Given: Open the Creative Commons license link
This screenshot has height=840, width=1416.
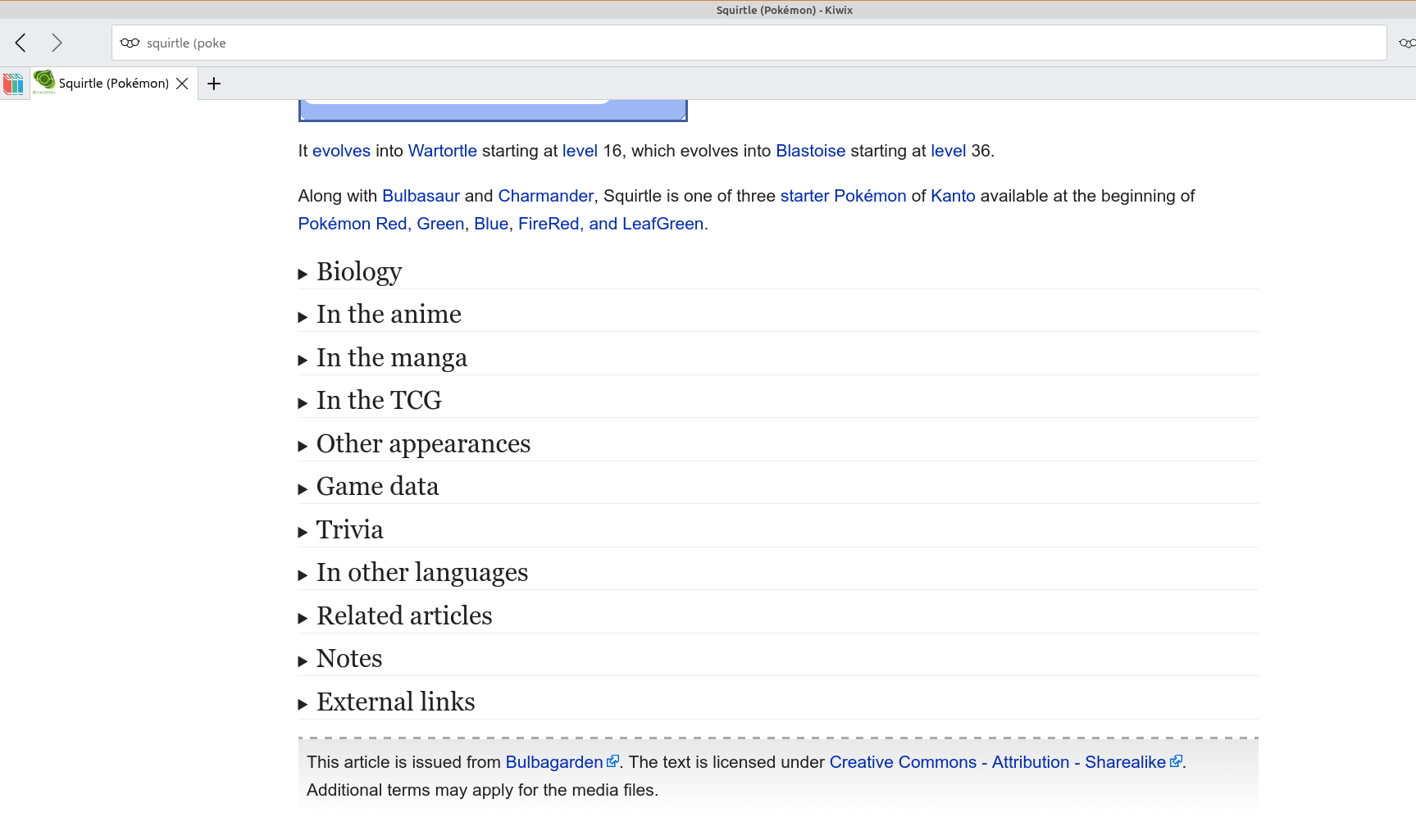Looking at the screenshot, I should tap(999, 762).
